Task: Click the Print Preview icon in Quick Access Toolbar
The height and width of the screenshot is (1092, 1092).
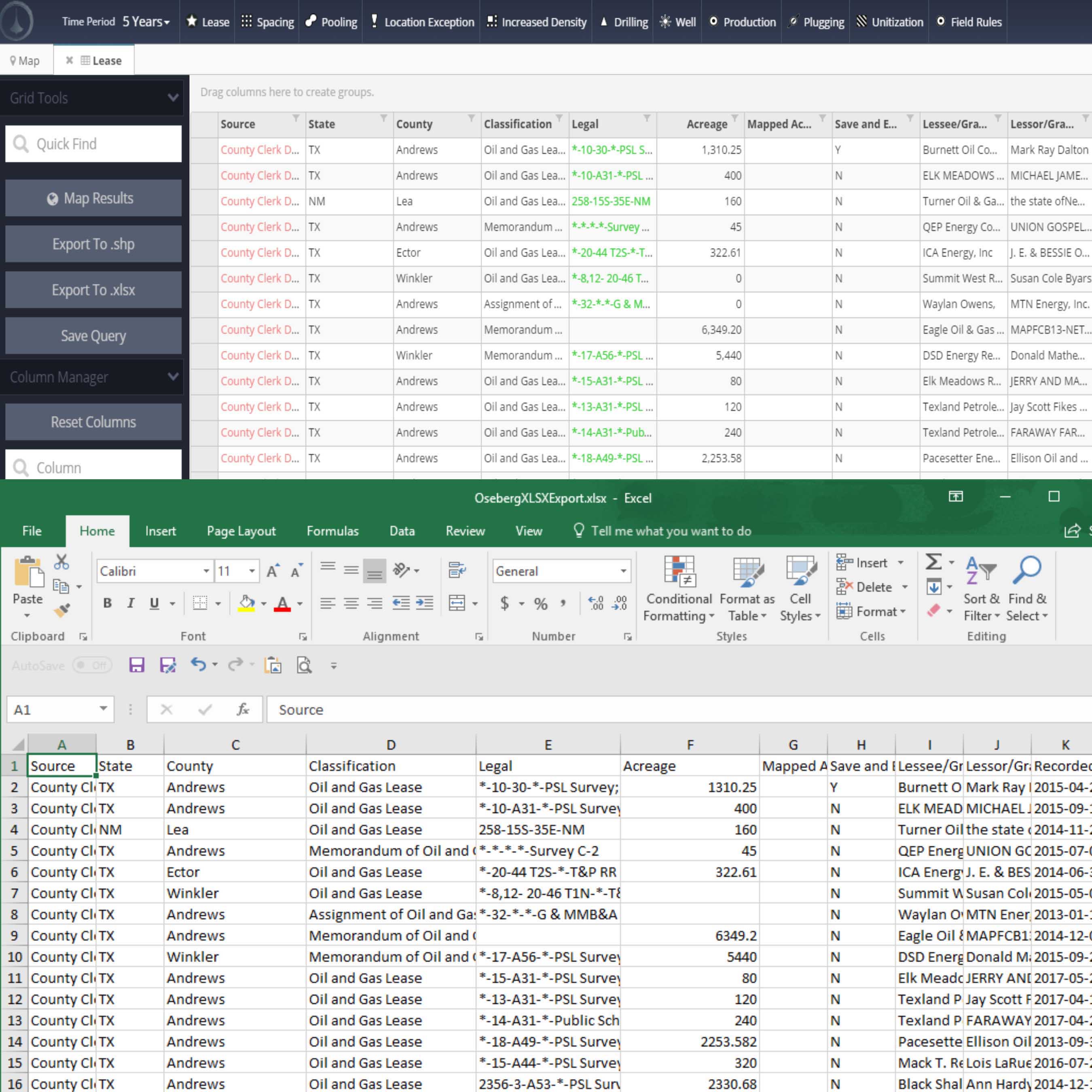Action: pyautogui.click(x=304, y=665)
